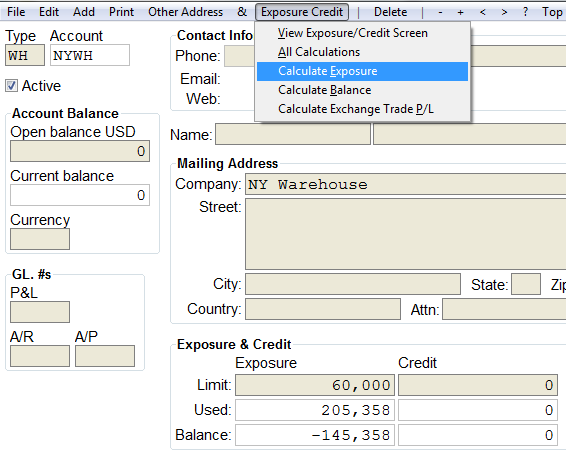Click the Credit Balance field
This screenshot has height=457, width=566.
point(478,435)
